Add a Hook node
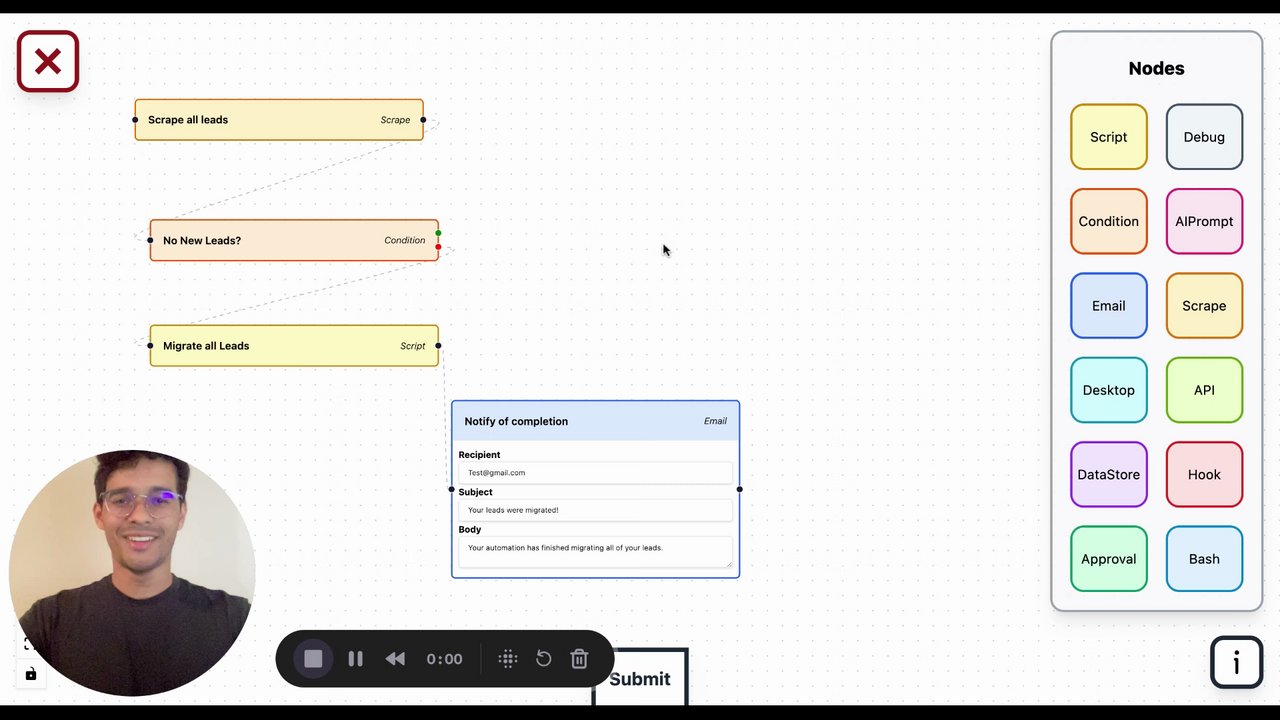The image size is (1280, 720). (1204, 475)
